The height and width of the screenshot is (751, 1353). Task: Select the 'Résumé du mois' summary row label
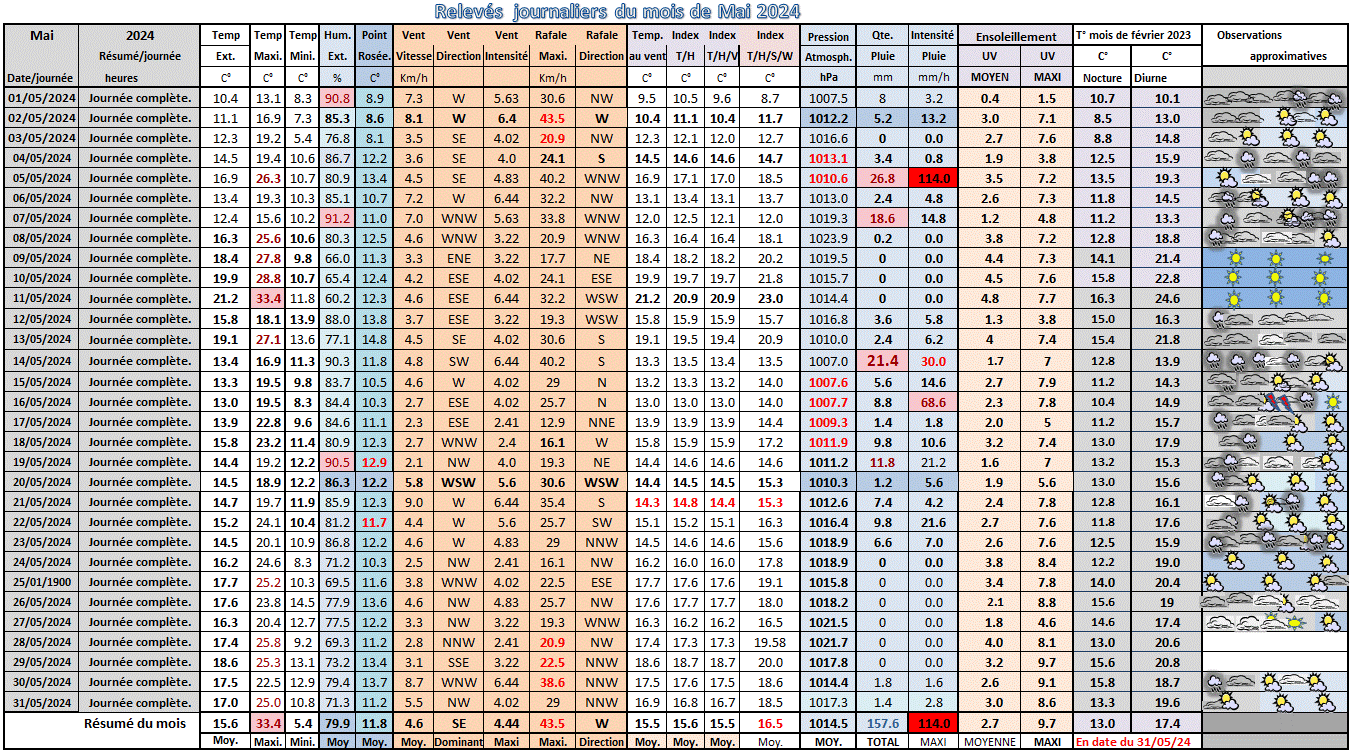[135, 723]
